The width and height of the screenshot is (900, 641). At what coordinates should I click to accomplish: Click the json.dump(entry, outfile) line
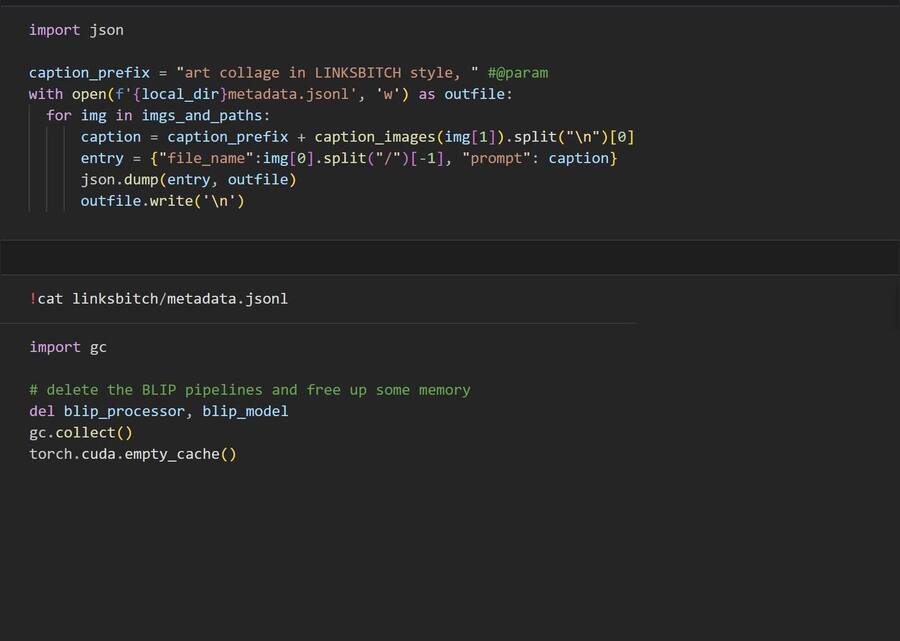coord(188,180)
